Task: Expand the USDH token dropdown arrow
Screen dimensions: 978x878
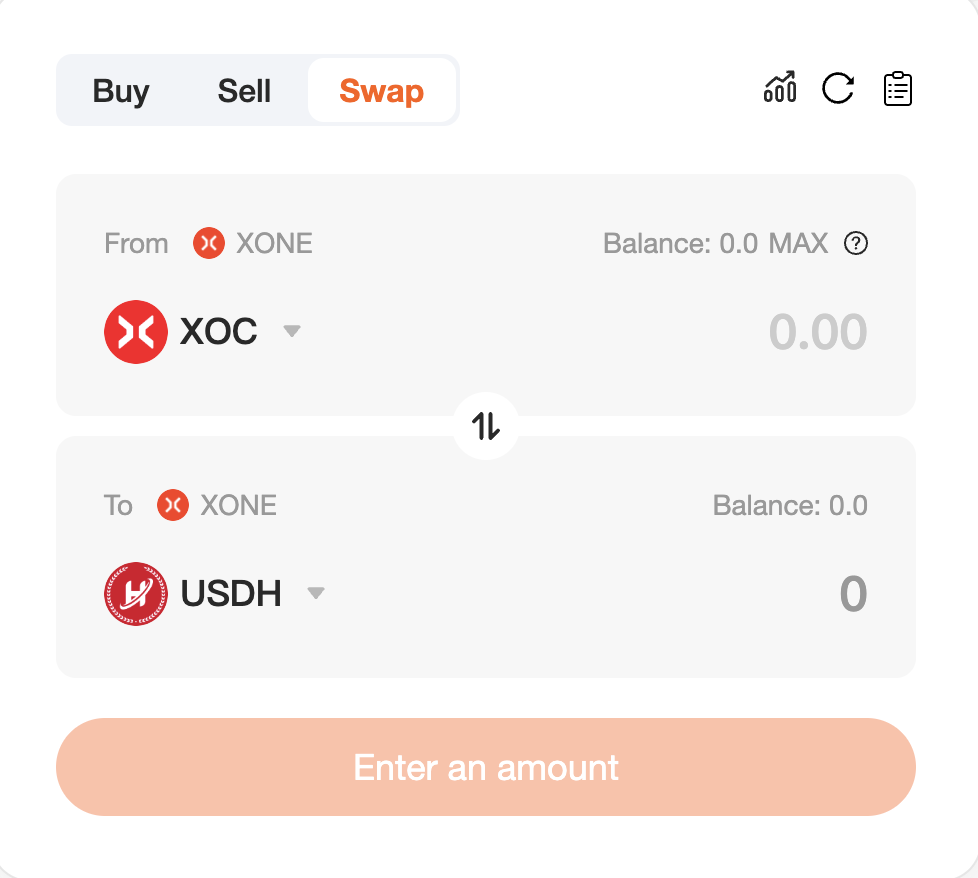Action: [x=316, y=592]
